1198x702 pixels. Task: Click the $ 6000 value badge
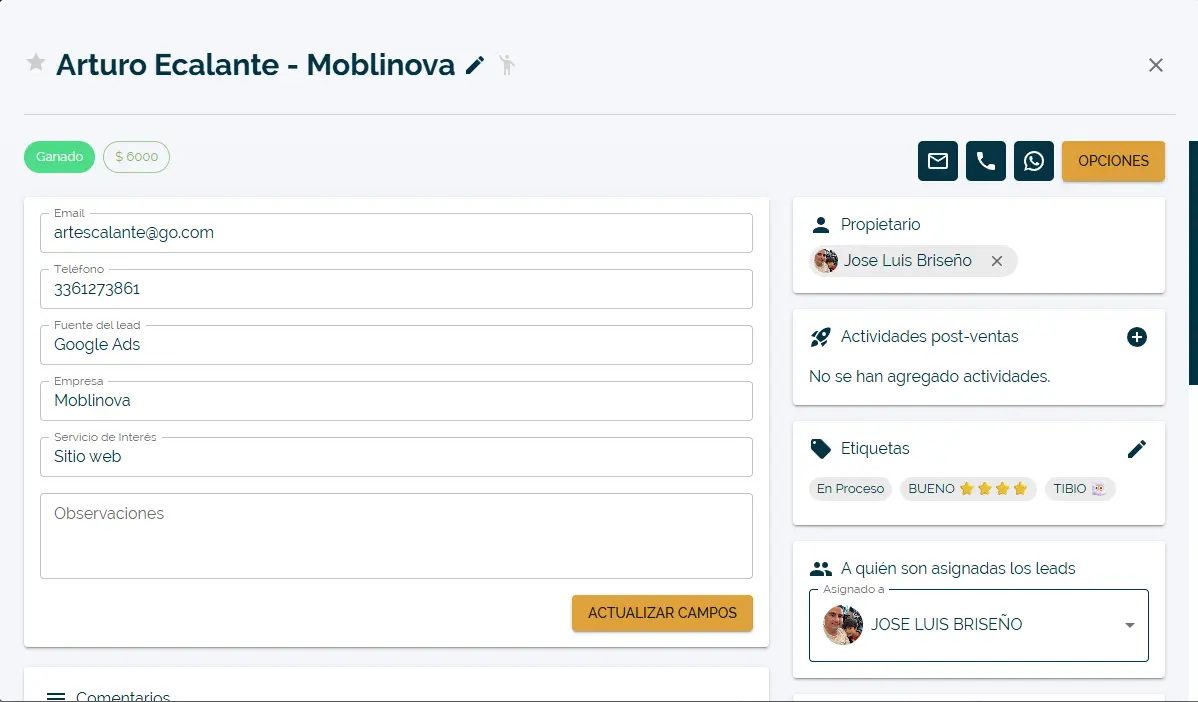136,157
